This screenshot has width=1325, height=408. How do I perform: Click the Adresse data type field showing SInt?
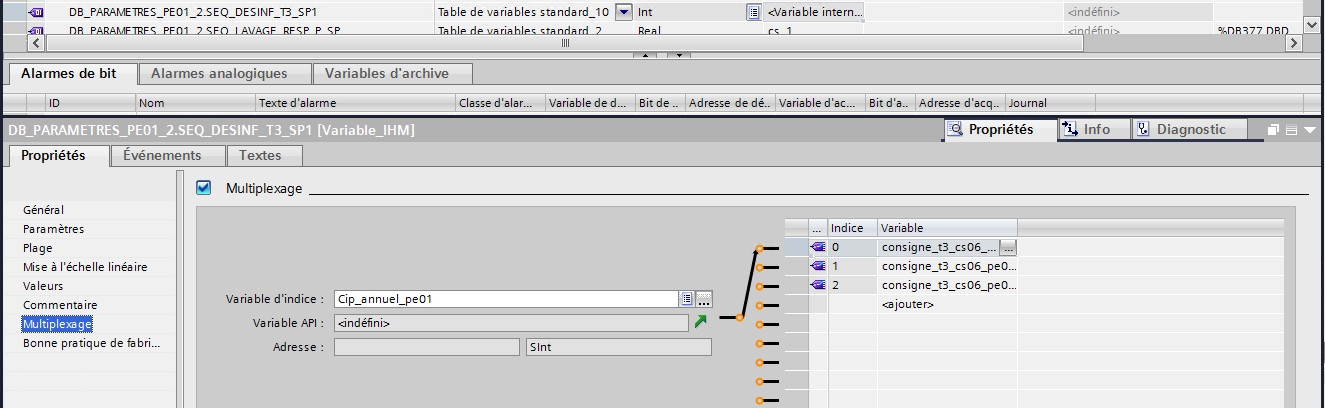pyautogui.click(x=618, y=347)
